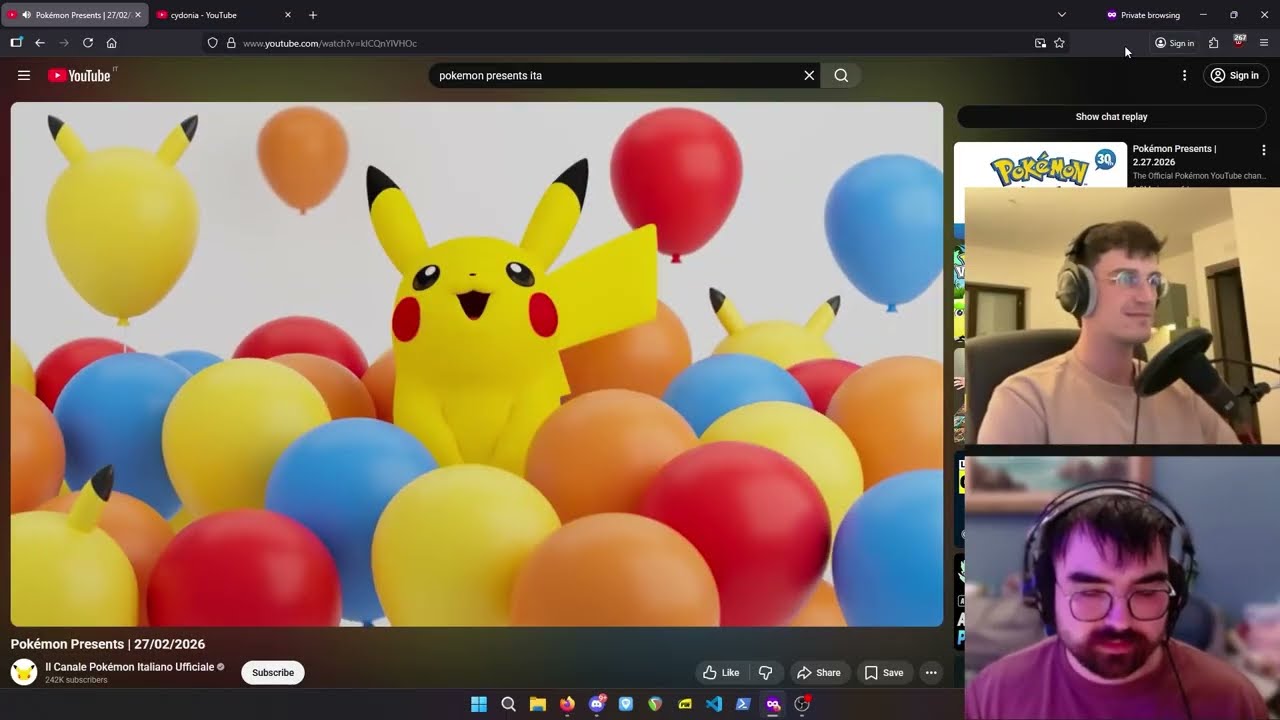1280x720 pixels.
Task: Open the suggested video title Pokémon Presents 2.27.2026
Action: point(1174,155)
